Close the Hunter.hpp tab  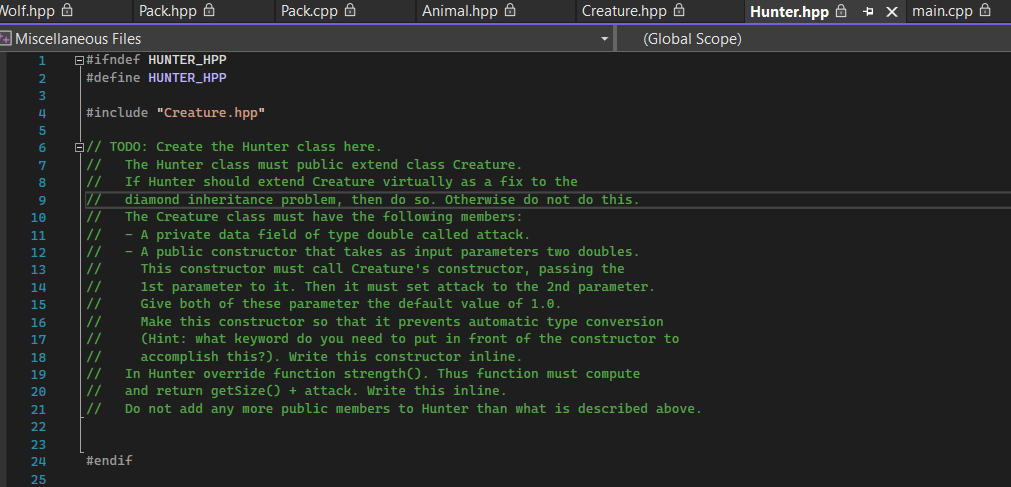(x=892, y=12)
